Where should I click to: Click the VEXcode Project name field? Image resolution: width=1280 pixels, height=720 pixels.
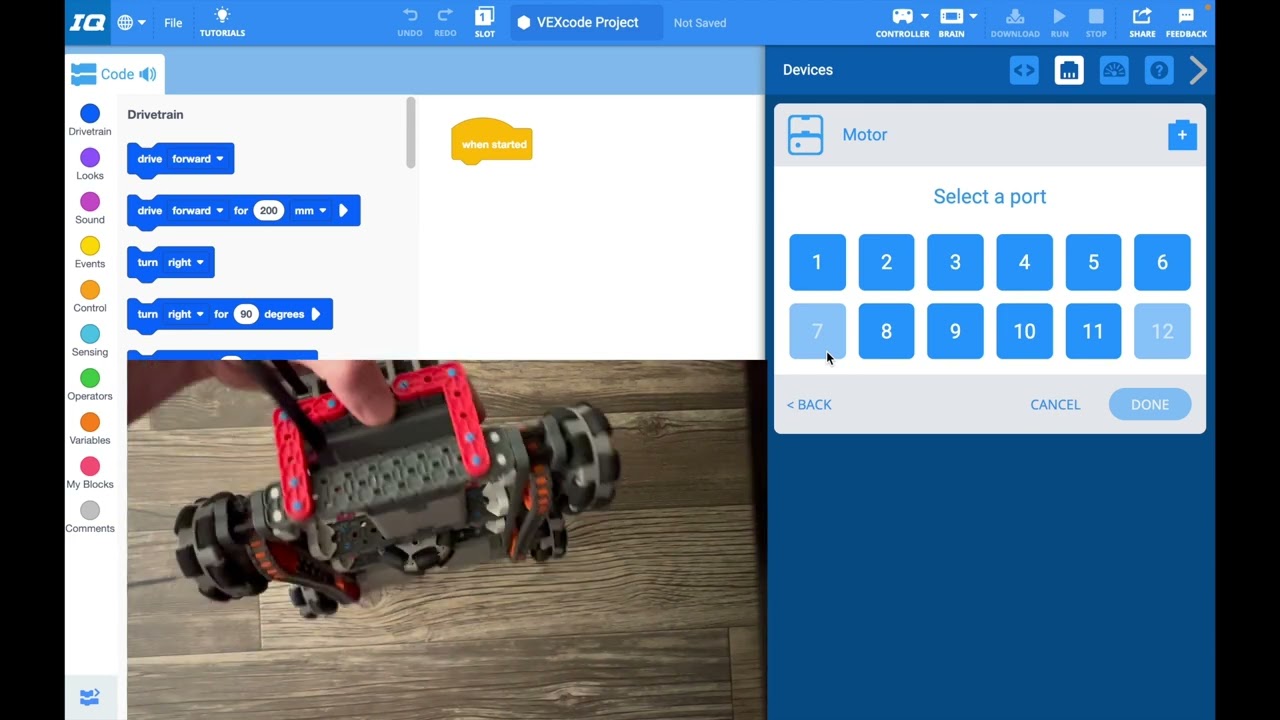point(586,22)
